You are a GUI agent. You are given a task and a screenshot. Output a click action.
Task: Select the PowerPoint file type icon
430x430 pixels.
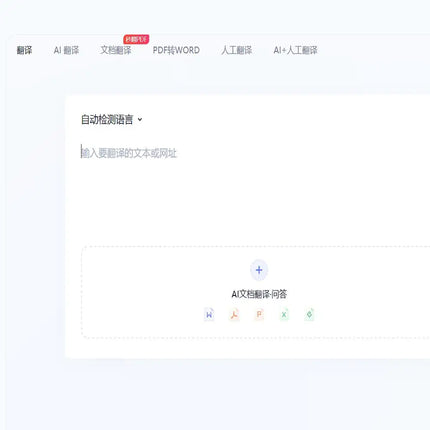[259, 314]
